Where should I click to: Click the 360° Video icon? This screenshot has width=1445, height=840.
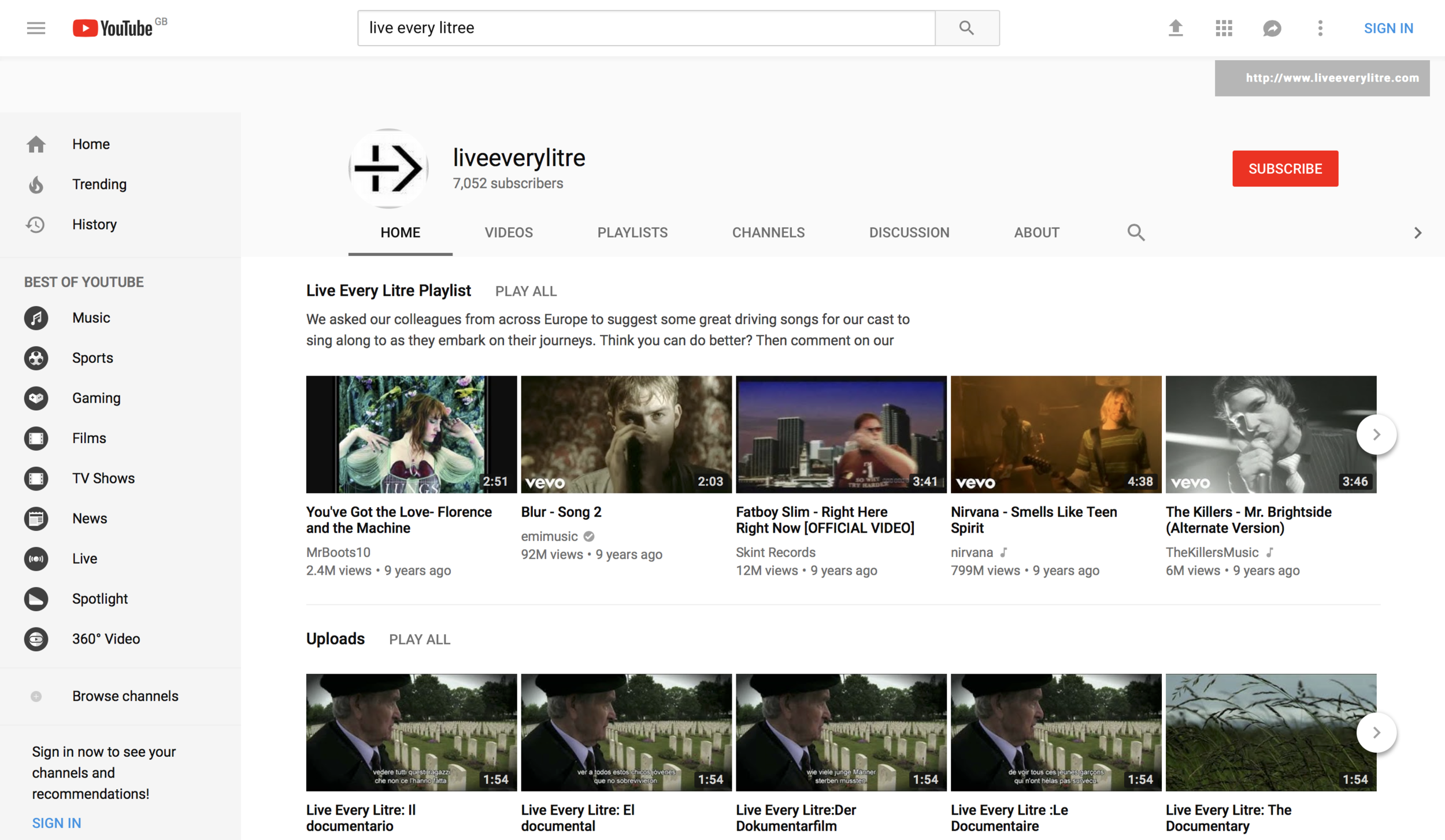point(36,639)
